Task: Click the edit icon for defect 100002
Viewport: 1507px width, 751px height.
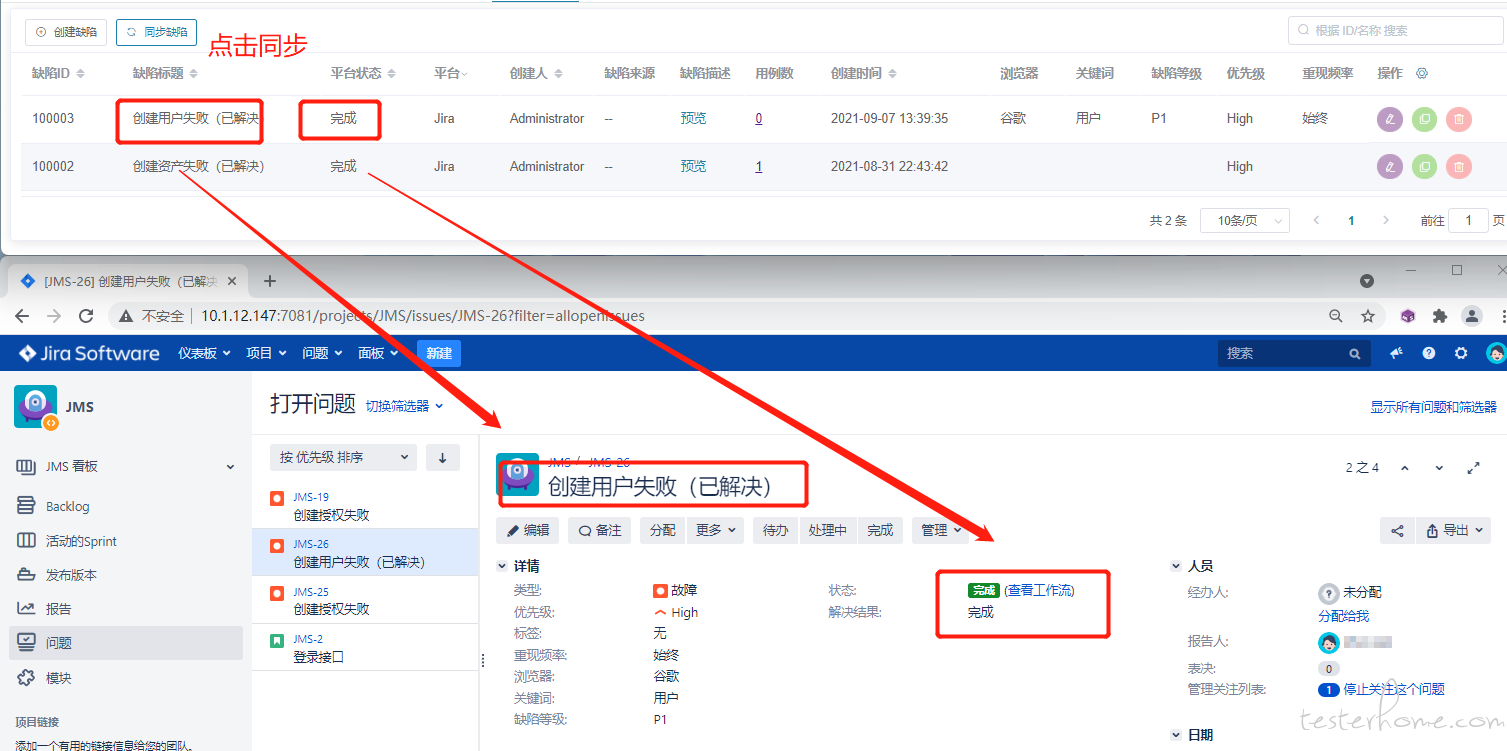Action: click(x=1390, y=167)
